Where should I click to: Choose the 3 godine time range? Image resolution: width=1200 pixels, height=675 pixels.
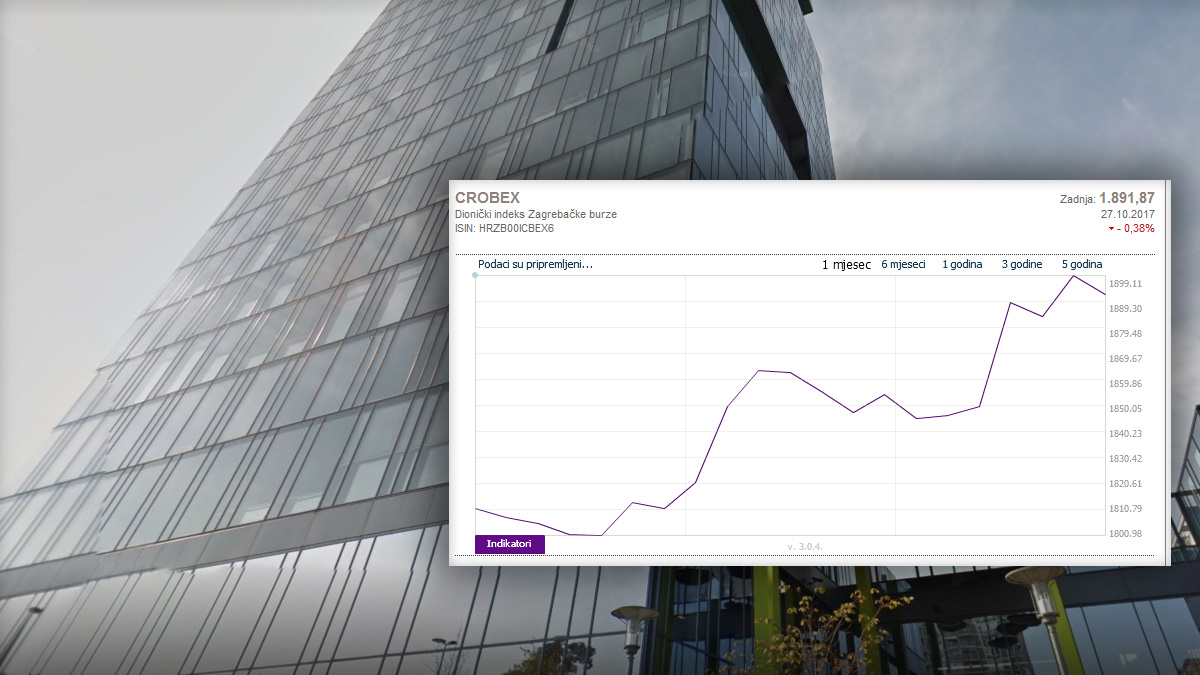[1022, 265]
